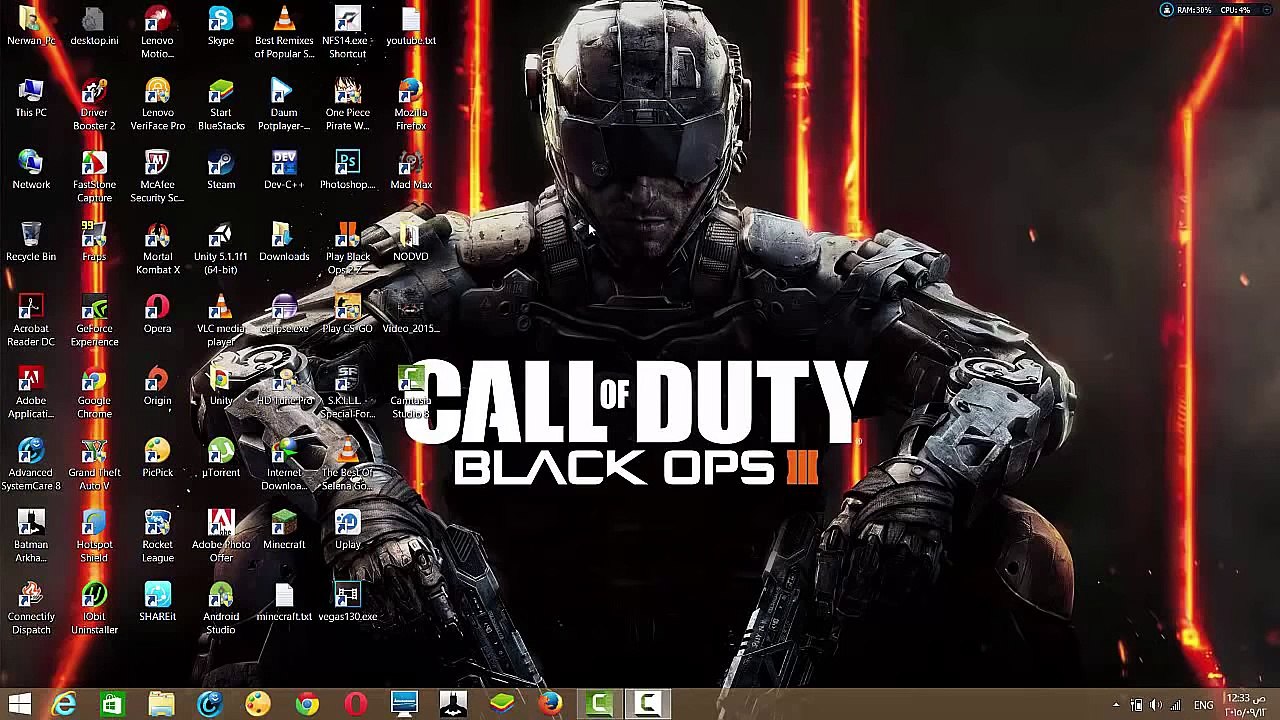Select the McAfee Security Scan shortcut
Viewport: 1280px width, 720px height.
157,177
